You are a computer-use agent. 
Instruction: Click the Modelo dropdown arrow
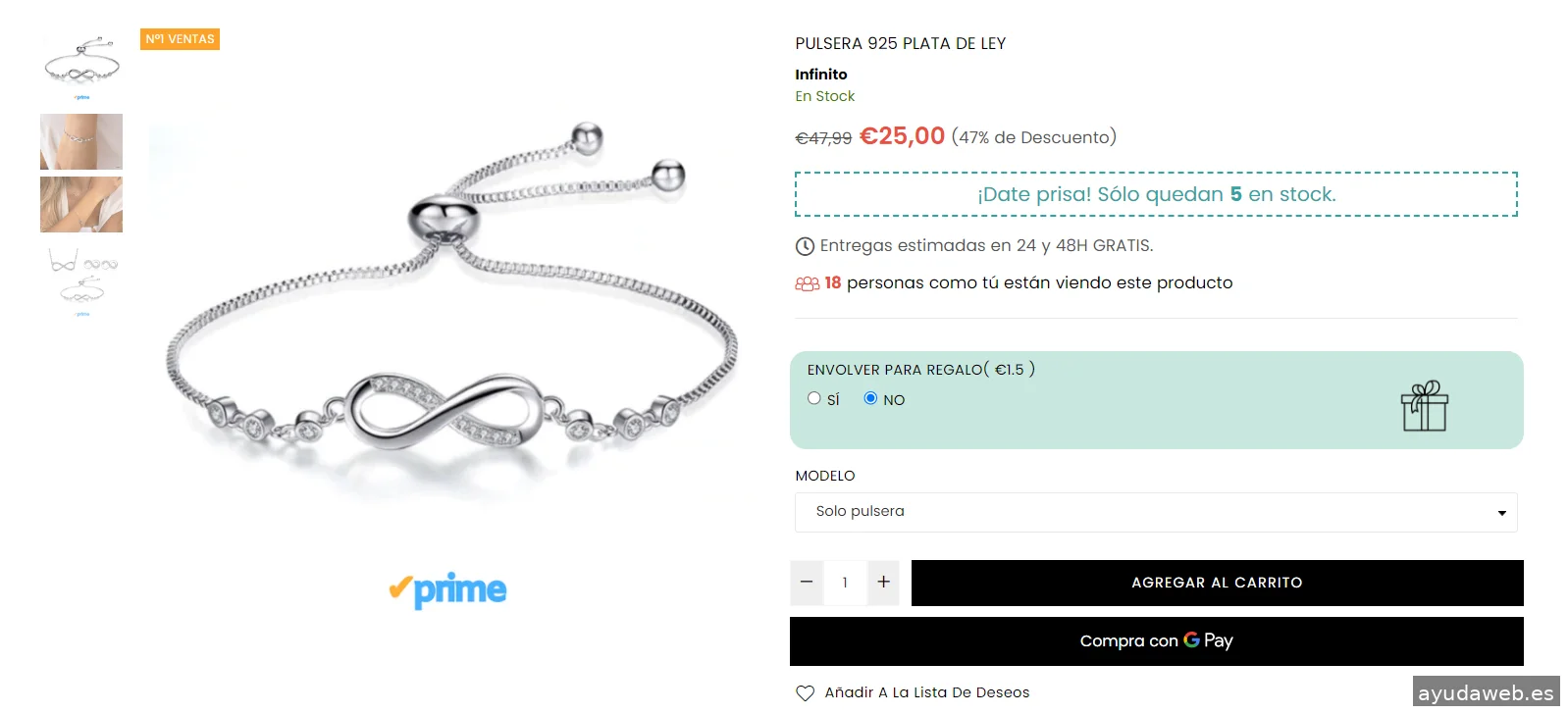tap(1501, 513)
